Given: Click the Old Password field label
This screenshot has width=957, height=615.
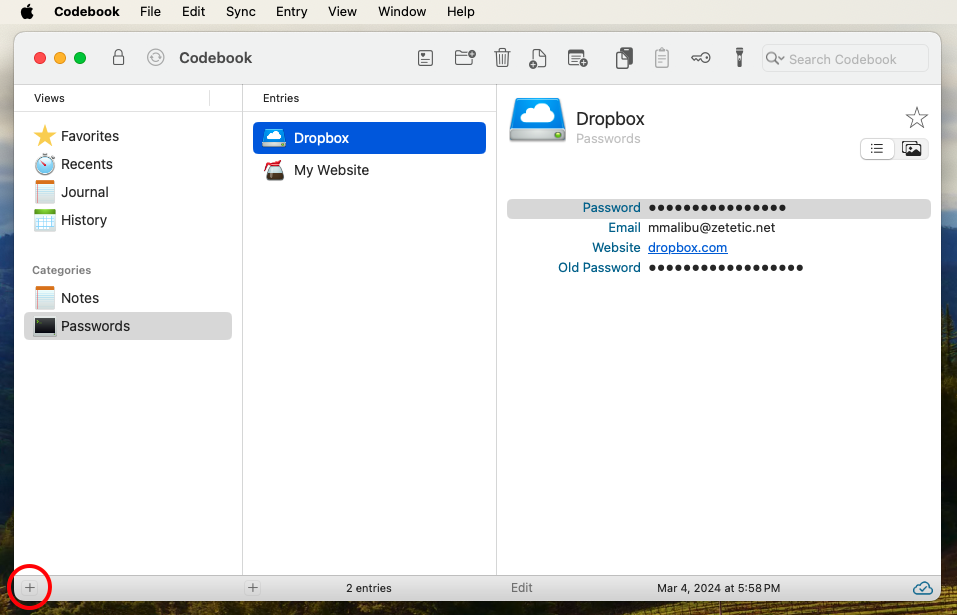Looking at the screenshot, I should (x=599, y=268).
